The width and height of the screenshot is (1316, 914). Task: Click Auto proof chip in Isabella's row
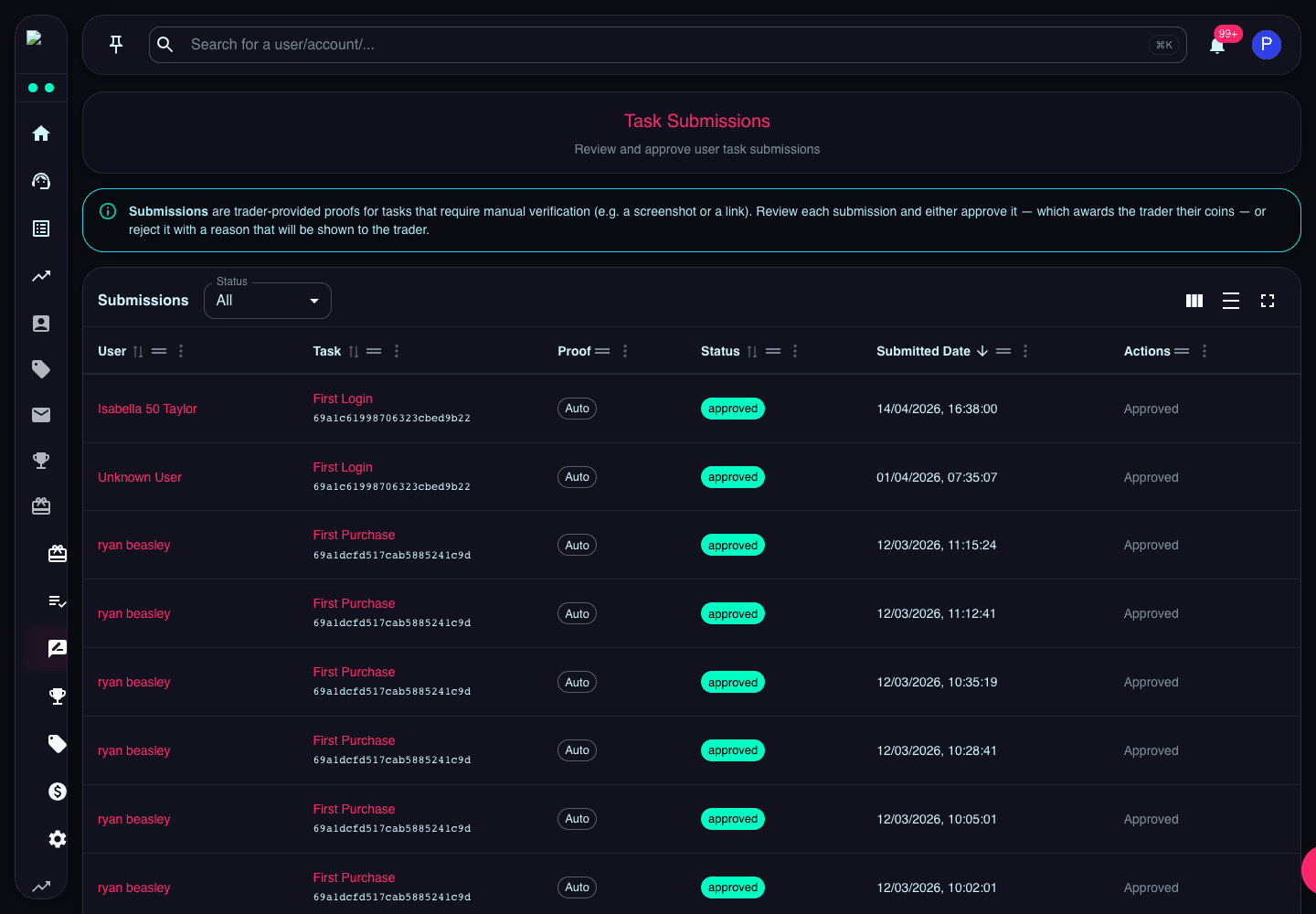pos(577,409)
